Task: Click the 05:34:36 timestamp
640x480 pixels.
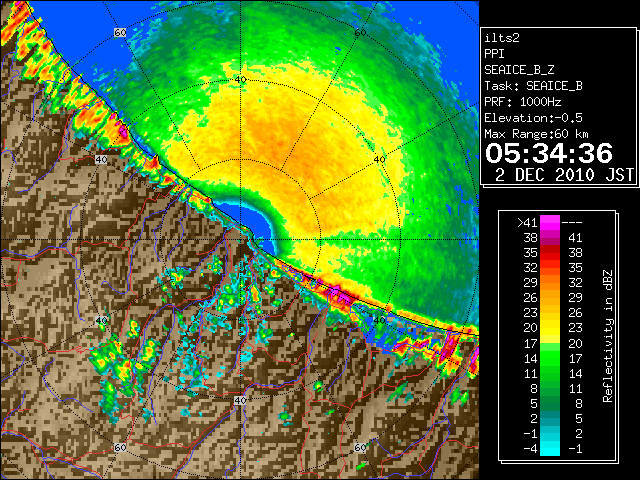Action: (x=549, y=153)
